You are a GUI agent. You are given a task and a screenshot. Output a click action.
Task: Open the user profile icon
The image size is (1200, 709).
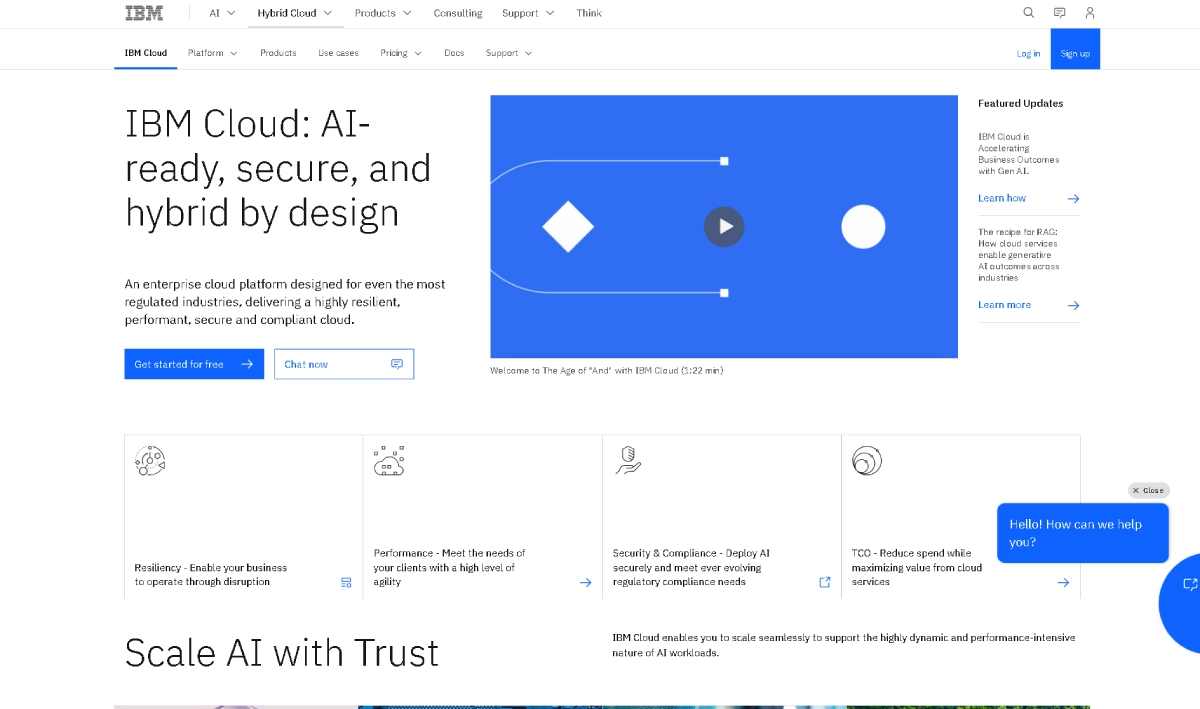tap(1090, 13)
